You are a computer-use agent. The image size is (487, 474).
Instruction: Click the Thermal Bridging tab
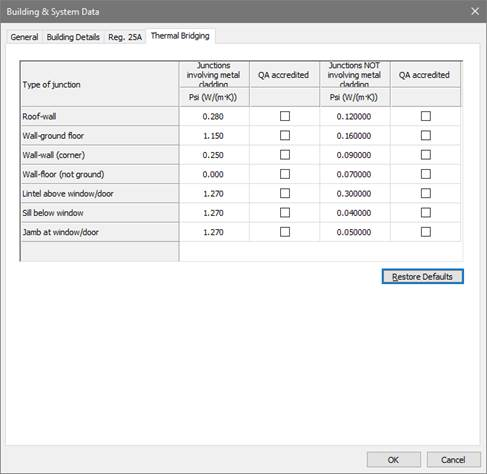(180, 36)
